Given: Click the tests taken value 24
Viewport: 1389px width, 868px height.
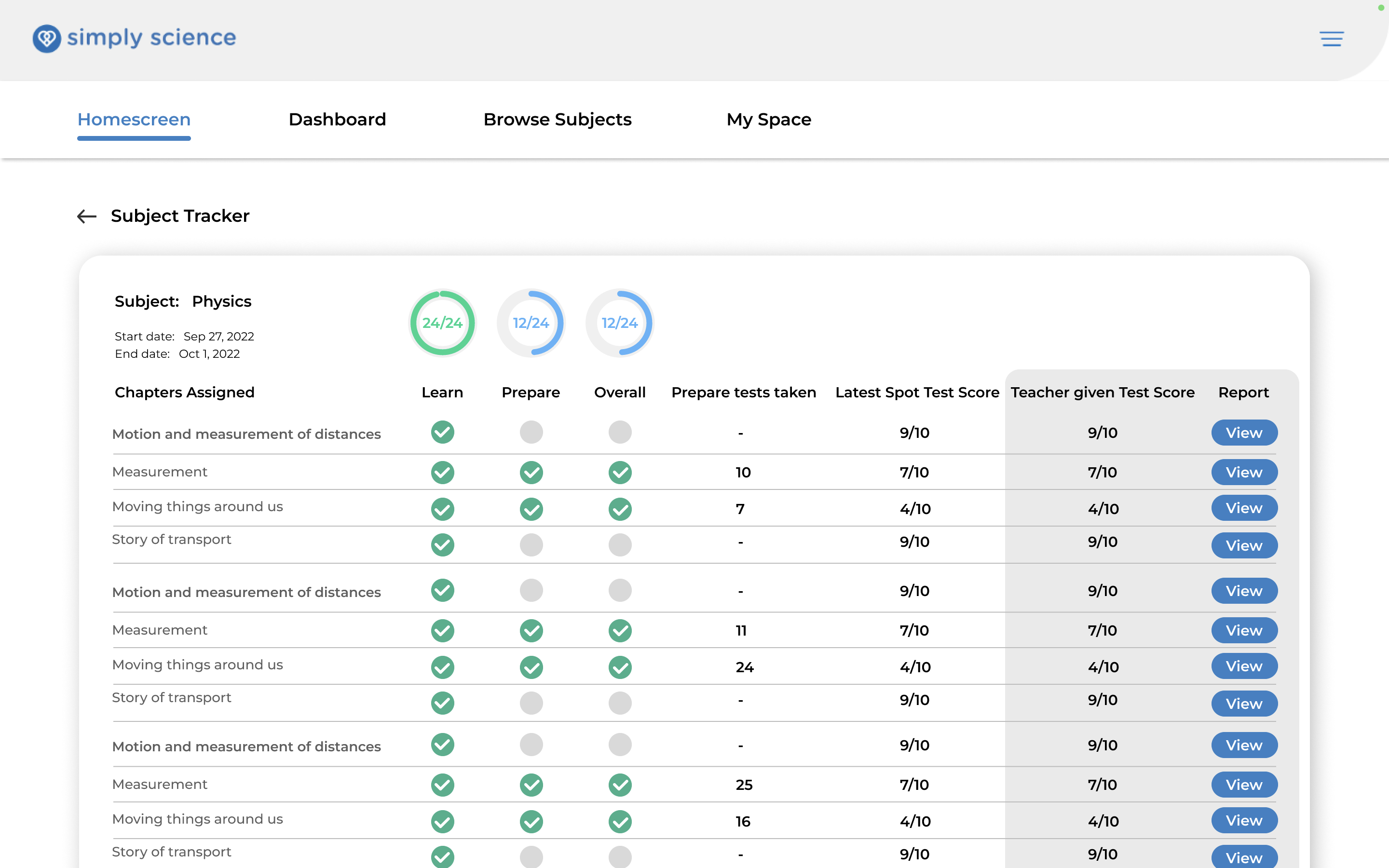Looking at the screenshot, I should point(745,667).
